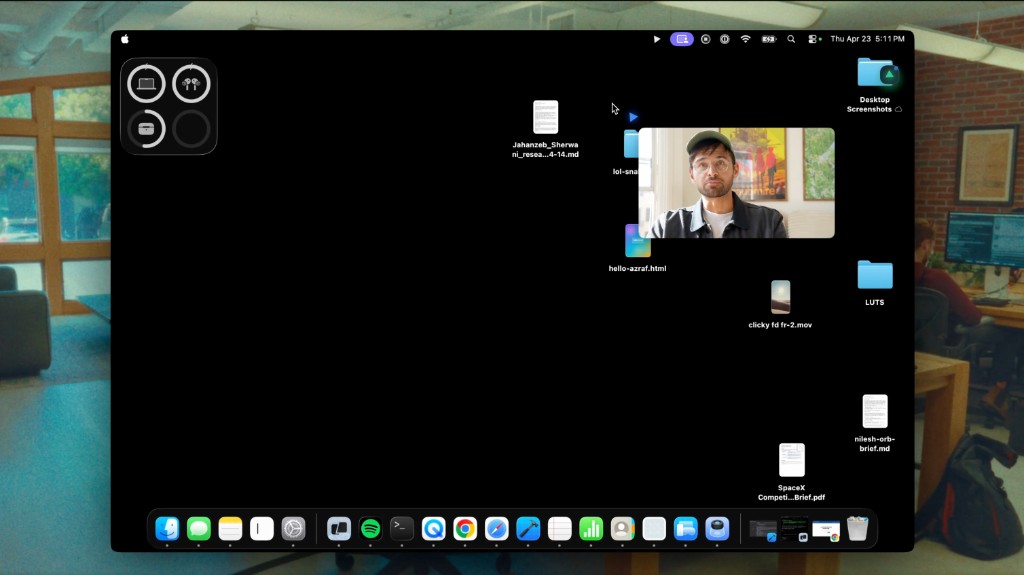The width and height of the screenshot is (1024, 575).
Task: Open Messages app in the Dock
Action: [x=199, y=529]
